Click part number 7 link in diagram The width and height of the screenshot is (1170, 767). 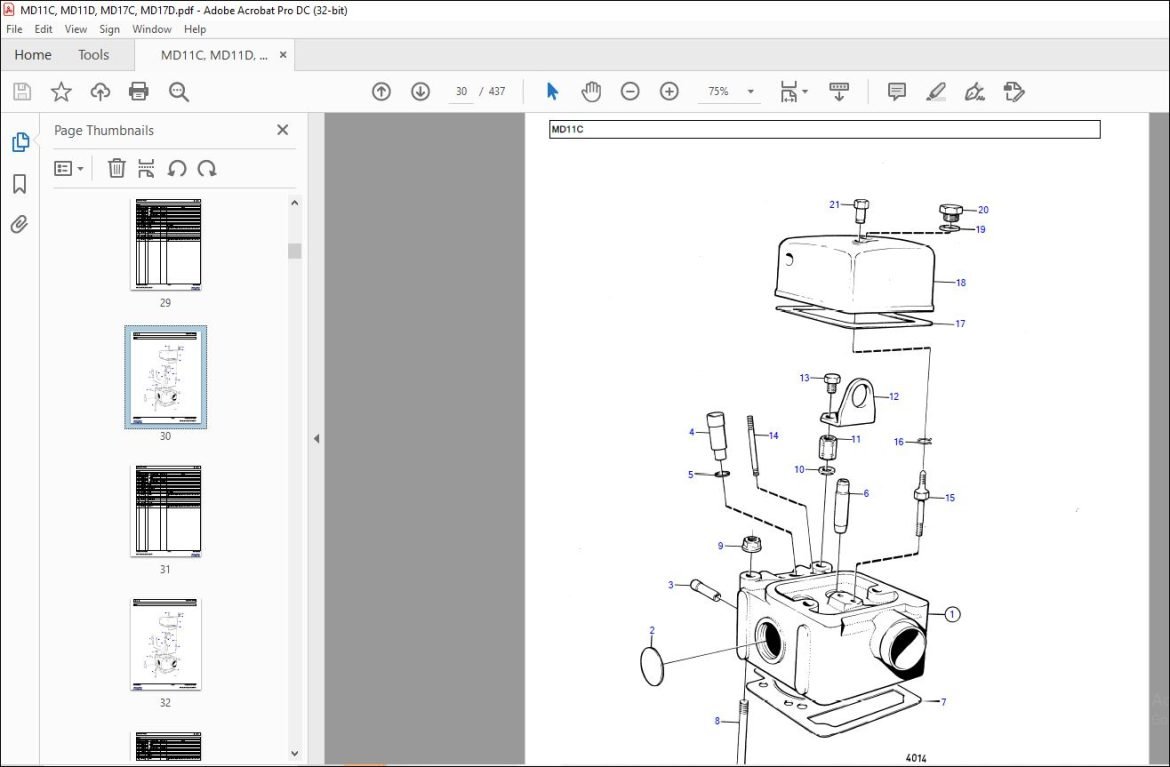point(943,702)
